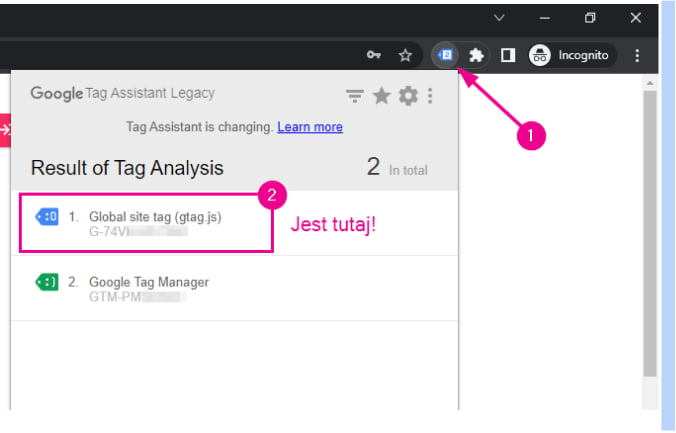
Task: Bookmark this page with the star icon
Action: pyautogui.click(x=405, y=55)
